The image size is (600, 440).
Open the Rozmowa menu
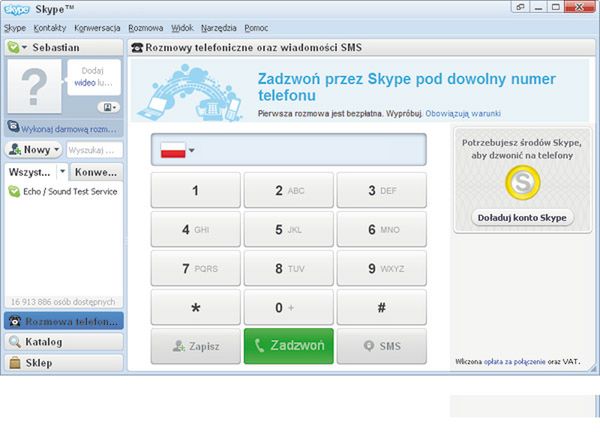click(146, 28)
